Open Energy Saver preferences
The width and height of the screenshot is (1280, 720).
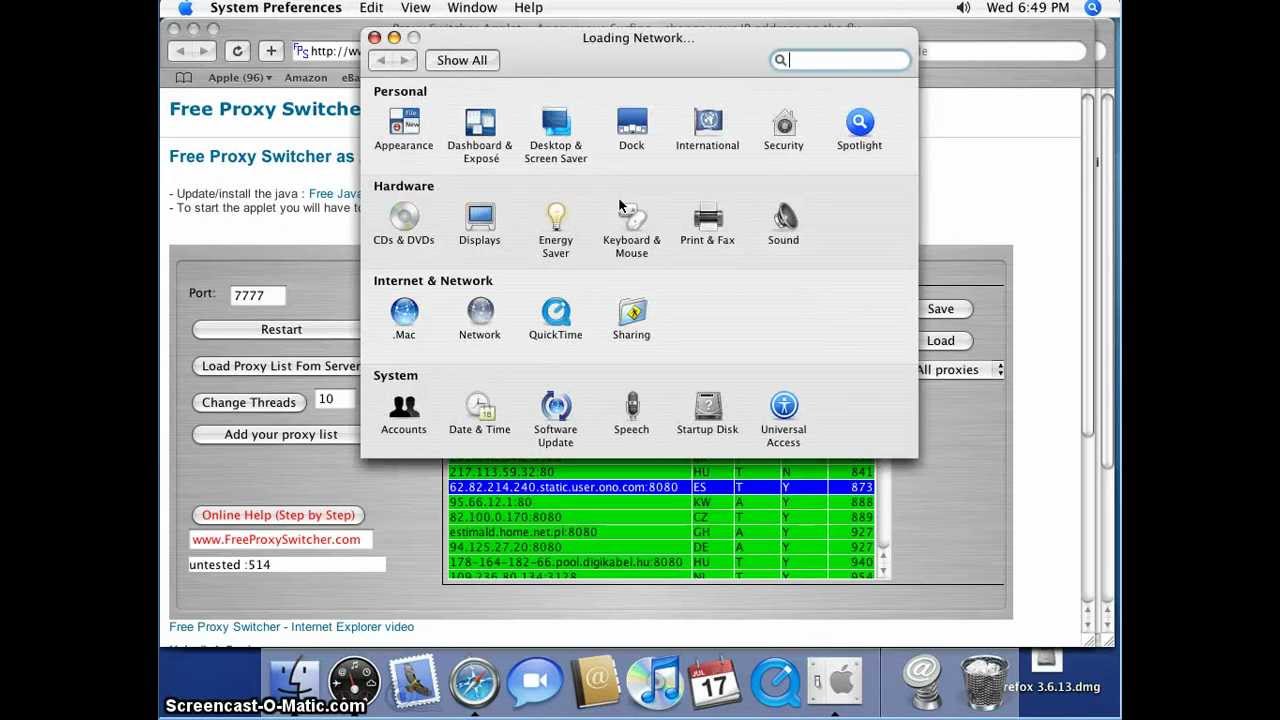[556, 230]
